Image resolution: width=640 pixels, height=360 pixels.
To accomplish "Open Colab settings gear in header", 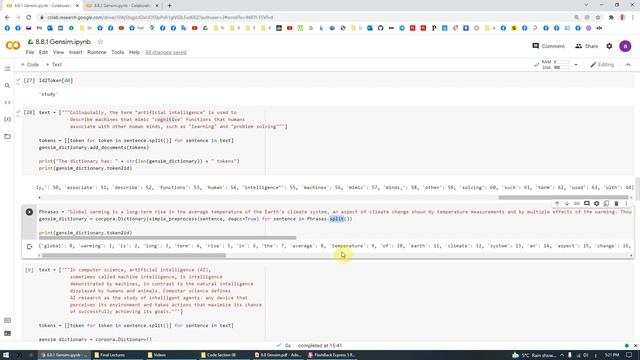I will [609, 46].
